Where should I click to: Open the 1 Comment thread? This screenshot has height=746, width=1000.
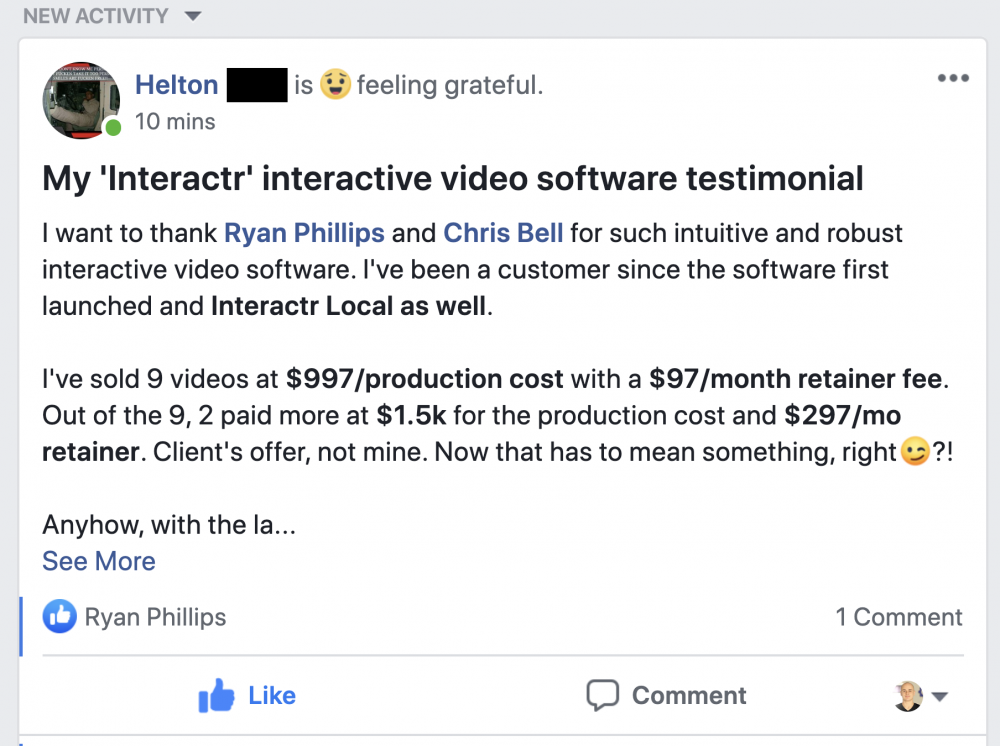pyautogui.click(x=899, y=617)
